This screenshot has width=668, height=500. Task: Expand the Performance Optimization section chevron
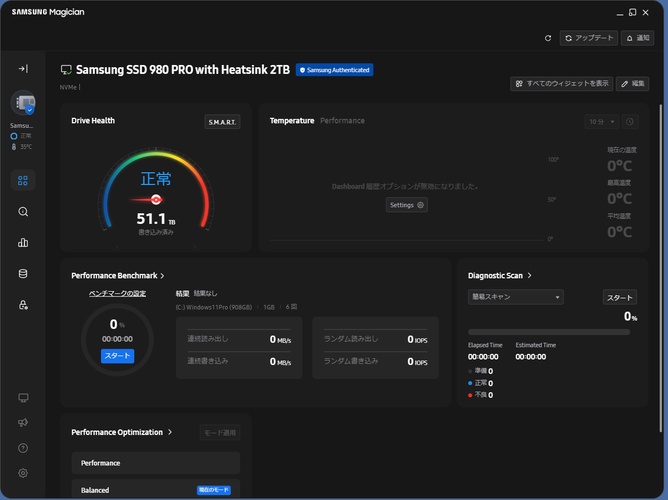[171, 432]
